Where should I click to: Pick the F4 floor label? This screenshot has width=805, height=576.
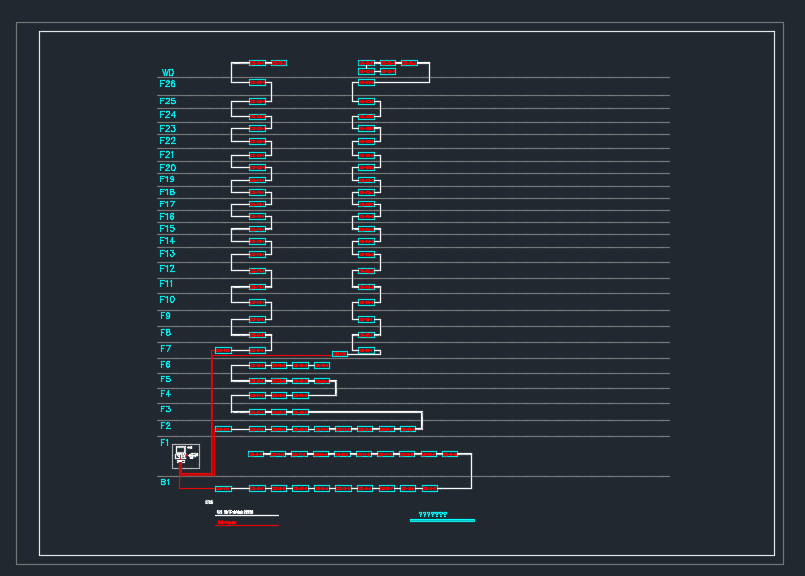(165, 394)
